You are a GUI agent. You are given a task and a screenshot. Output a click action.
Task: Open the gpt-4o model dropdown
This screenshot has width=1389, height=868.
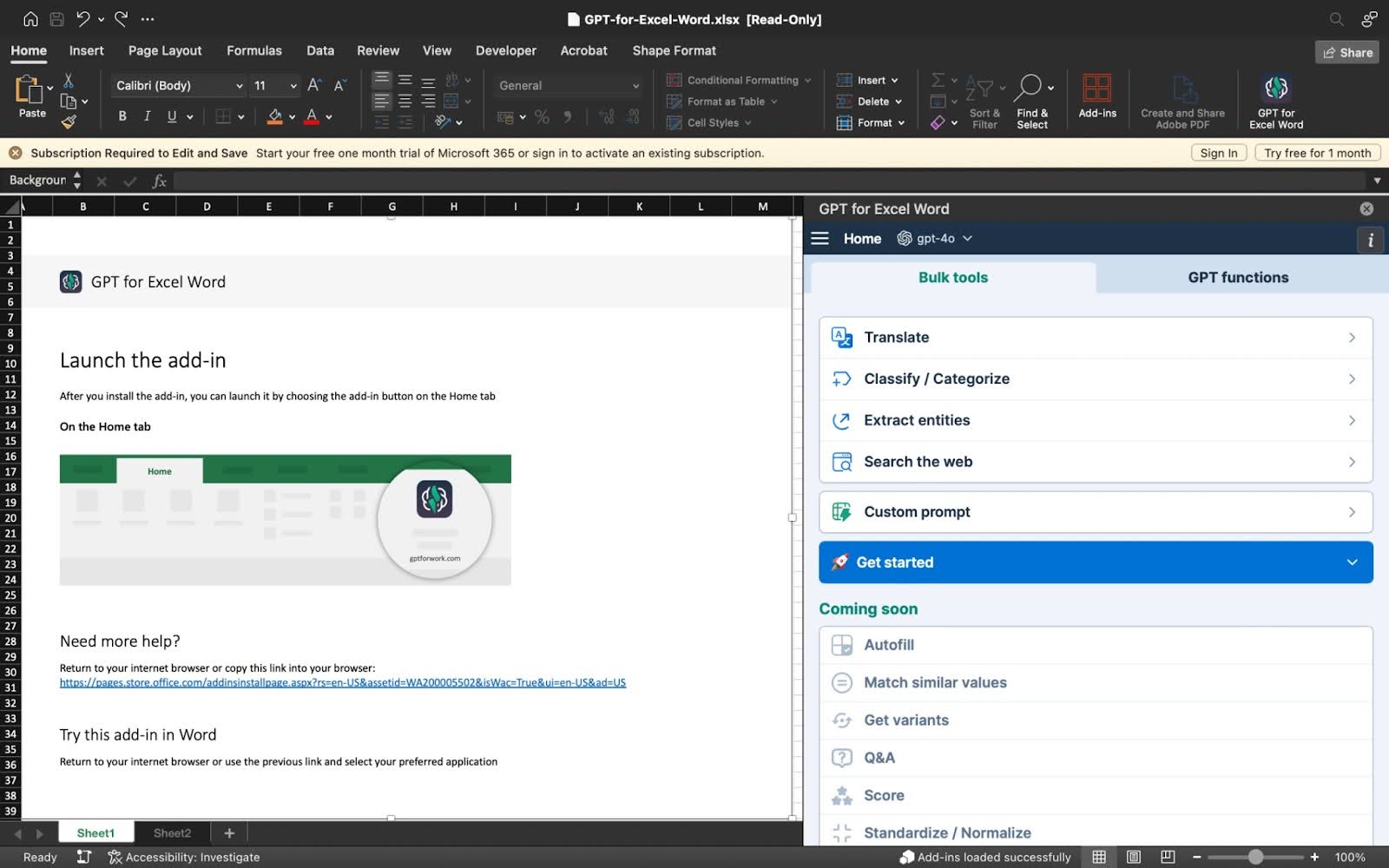[935, 239]
